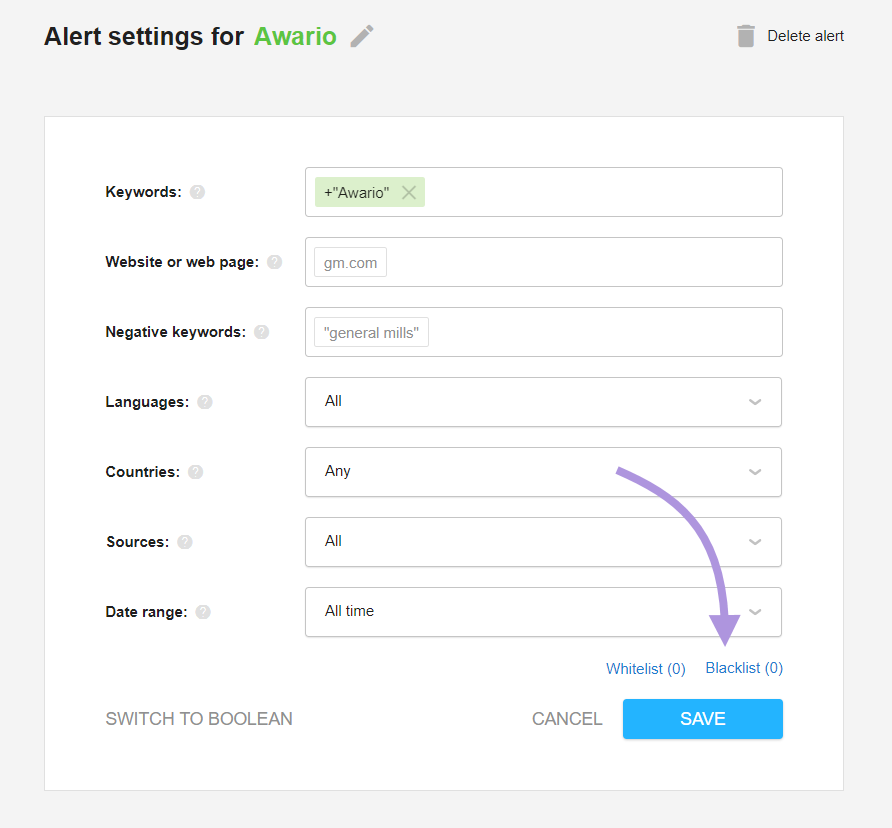892x828 pixels.
Task: Click the Date range help icon
Action: click(203, 612)
